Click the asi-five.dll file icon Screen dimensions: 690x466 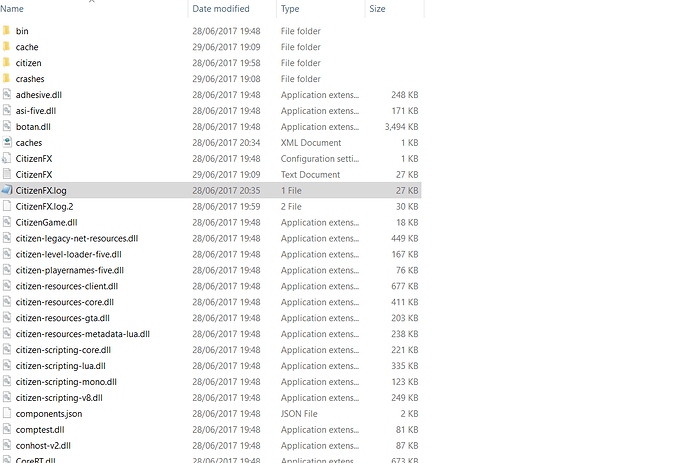(x=7, y=110)
